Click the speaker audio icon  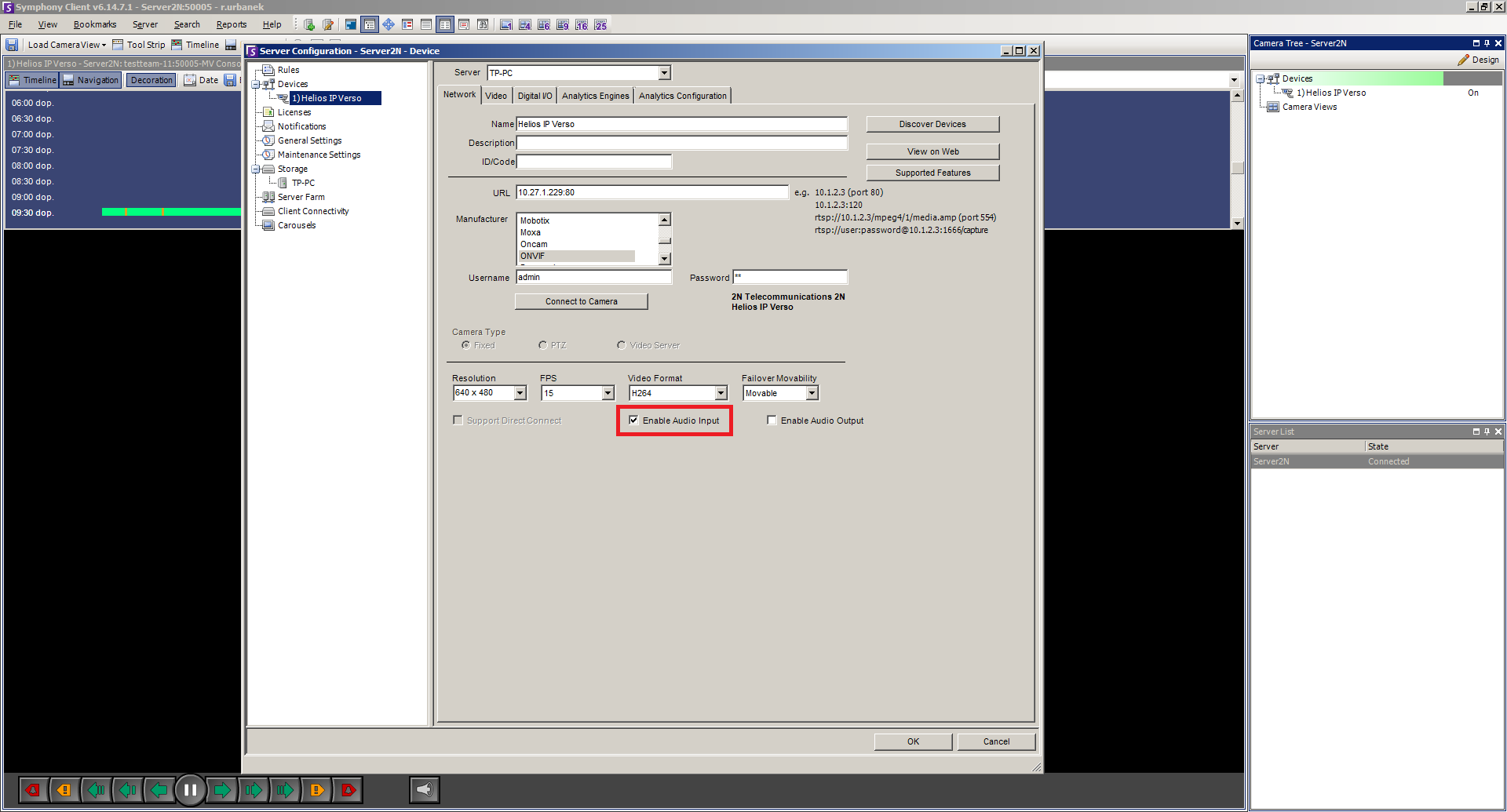424,790
